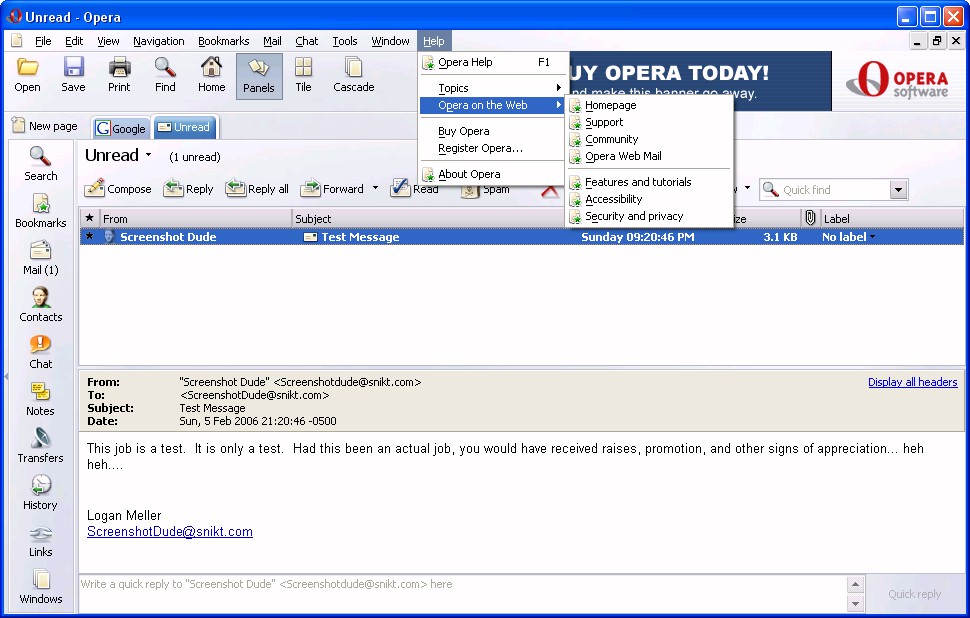Click the Save floppy icon
This screenshot has height=618, width=970.
click(73, 75)
